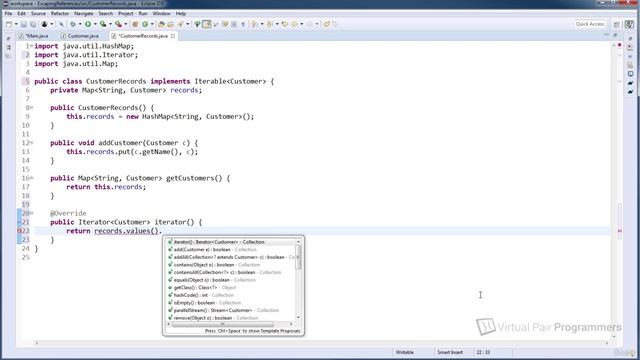The image size is (640, 360).
Task: Open the Navigate menu
Action: click(84, 13)
